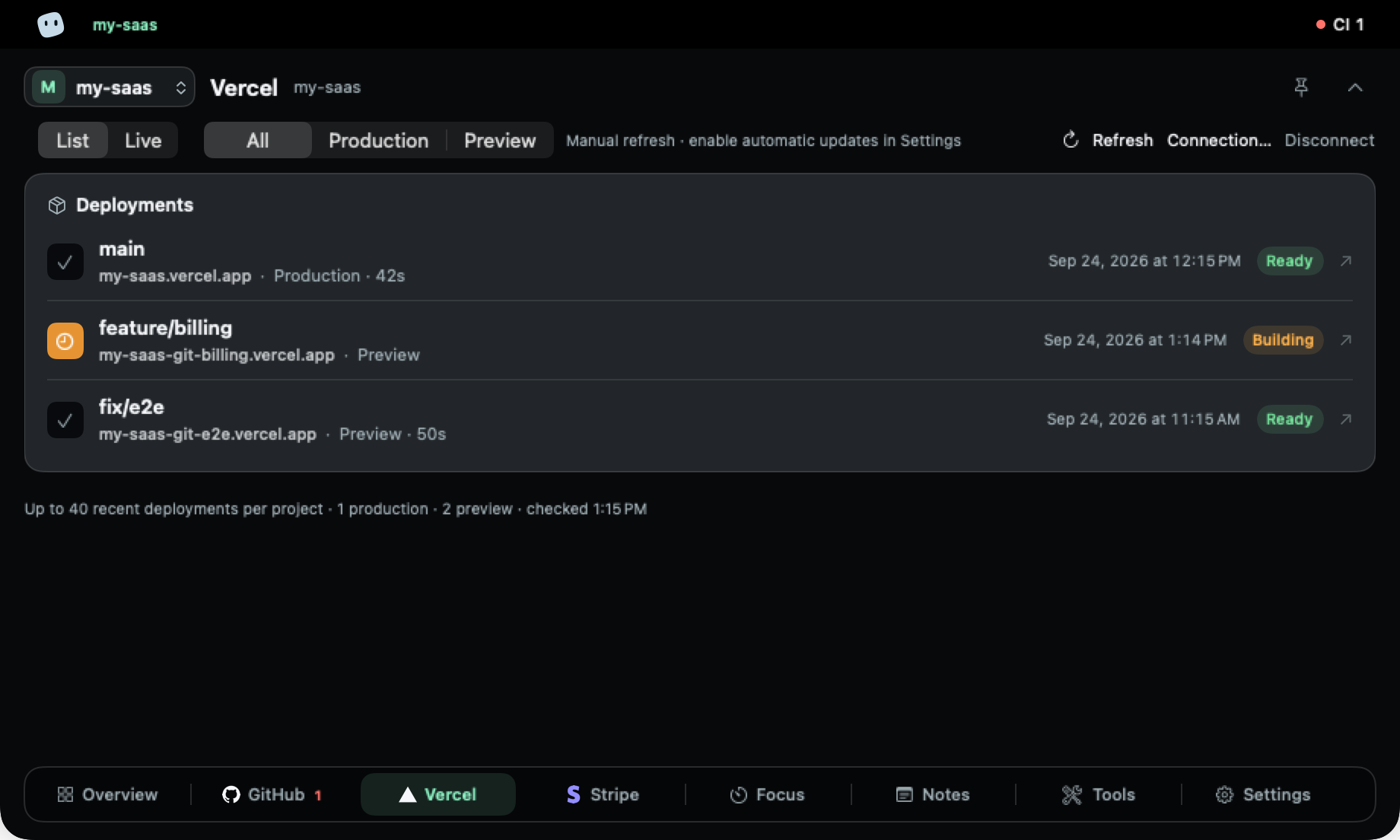The width and height of the screenshot is (1400, 840).
Task: Click the GitHub octocat icon
Action: [x=231, y=794]
